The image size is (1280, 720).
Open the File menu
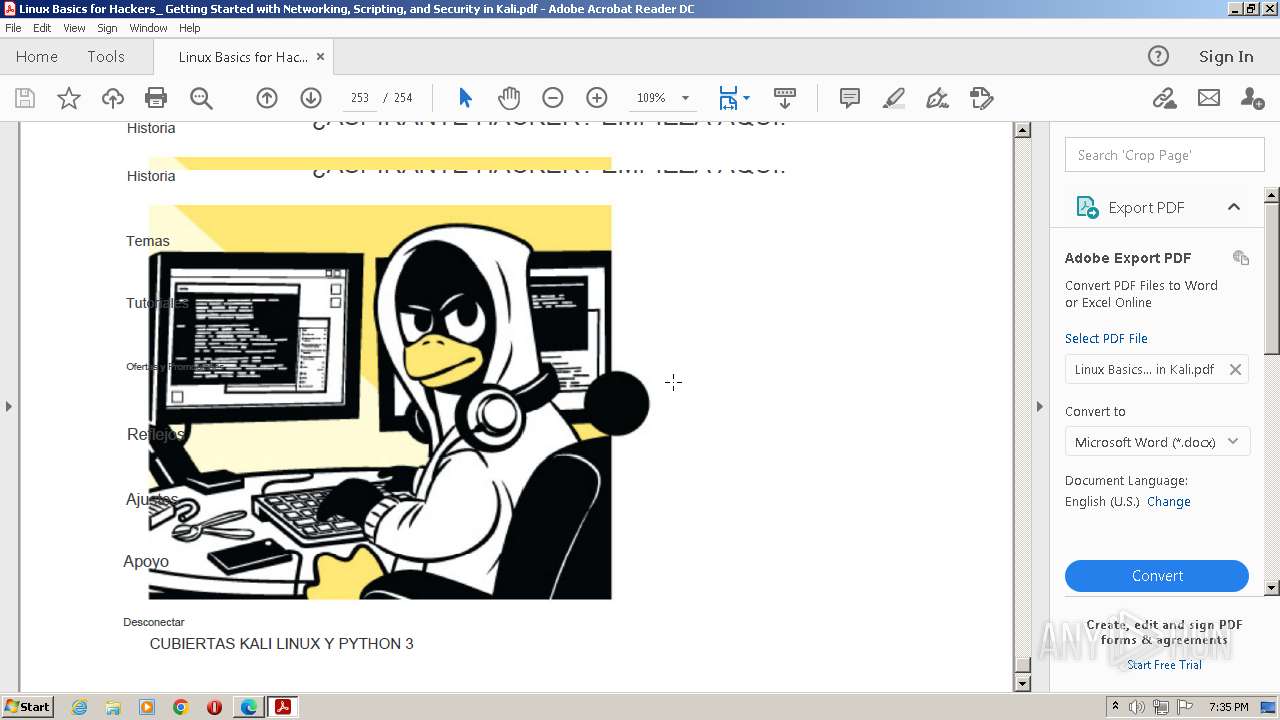click(13, 28)
